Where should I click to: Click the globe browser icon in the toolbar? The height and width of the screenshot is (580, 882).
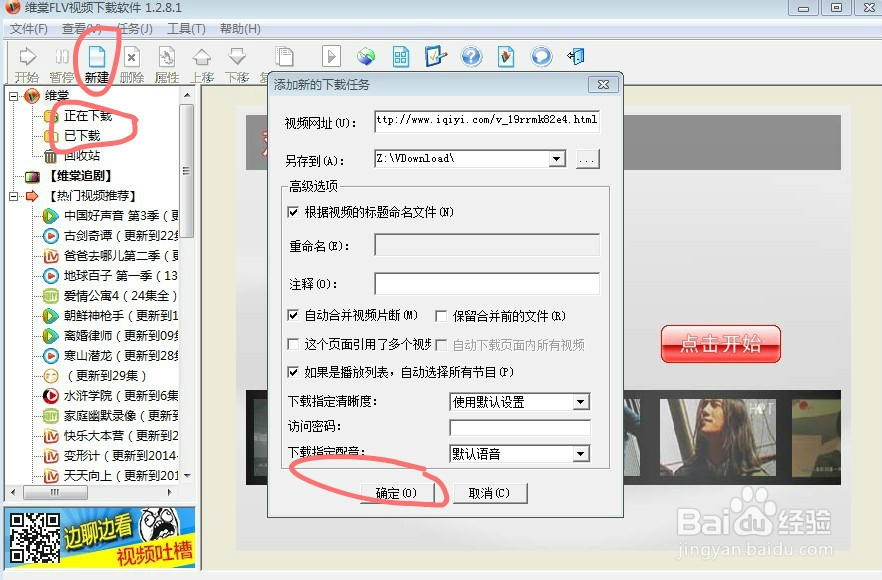[x=366, y=56]
